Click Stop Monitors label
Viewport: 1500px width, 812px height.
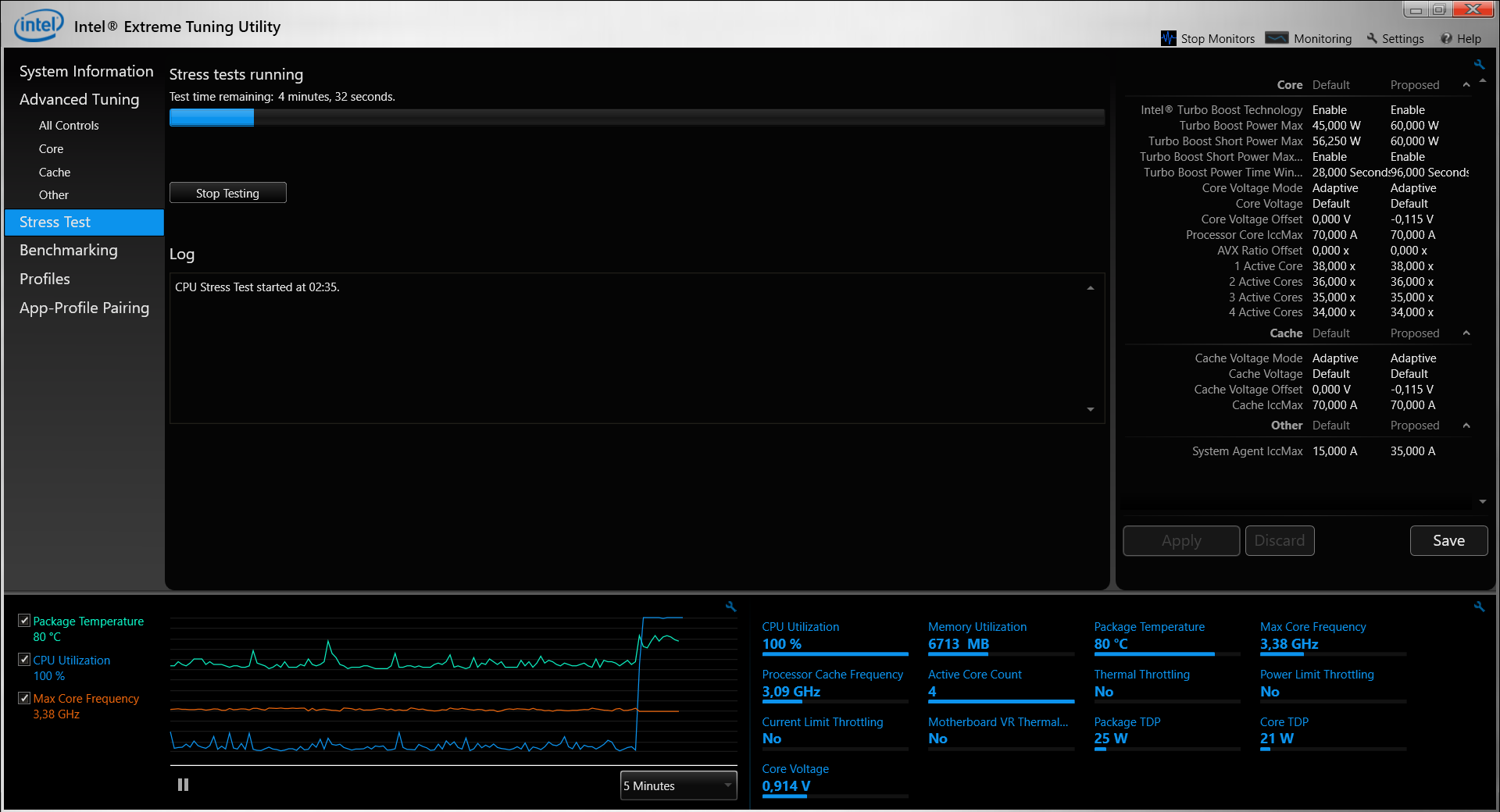coord(1217,38)
